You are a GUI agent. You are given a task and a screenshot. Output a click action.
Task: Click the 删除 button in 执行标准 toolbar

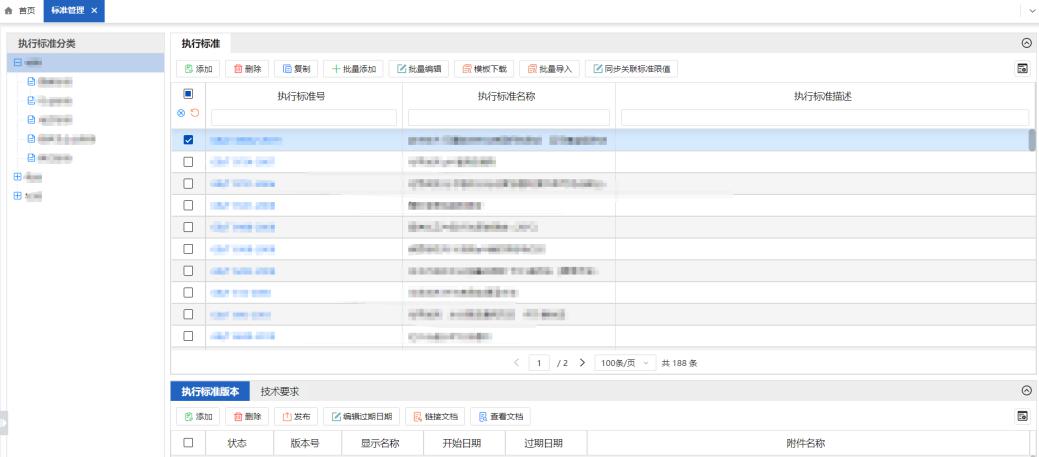(247, 69)
